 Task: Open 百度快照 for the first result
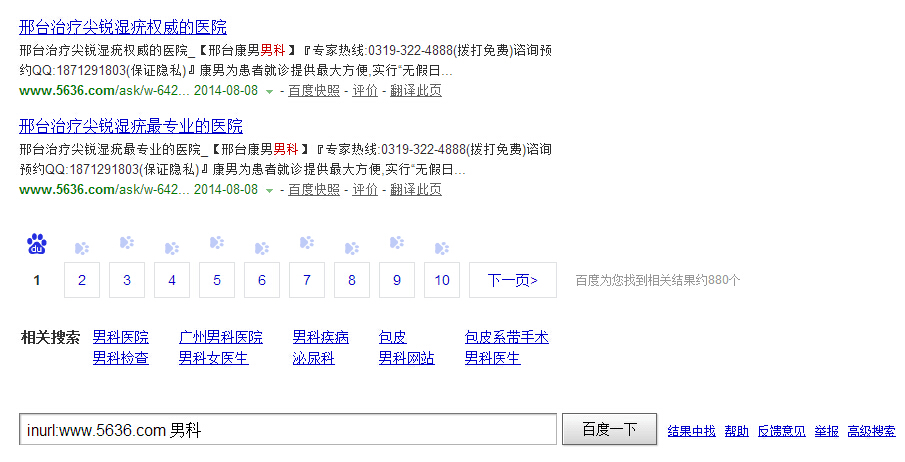(x=314, y=91)
